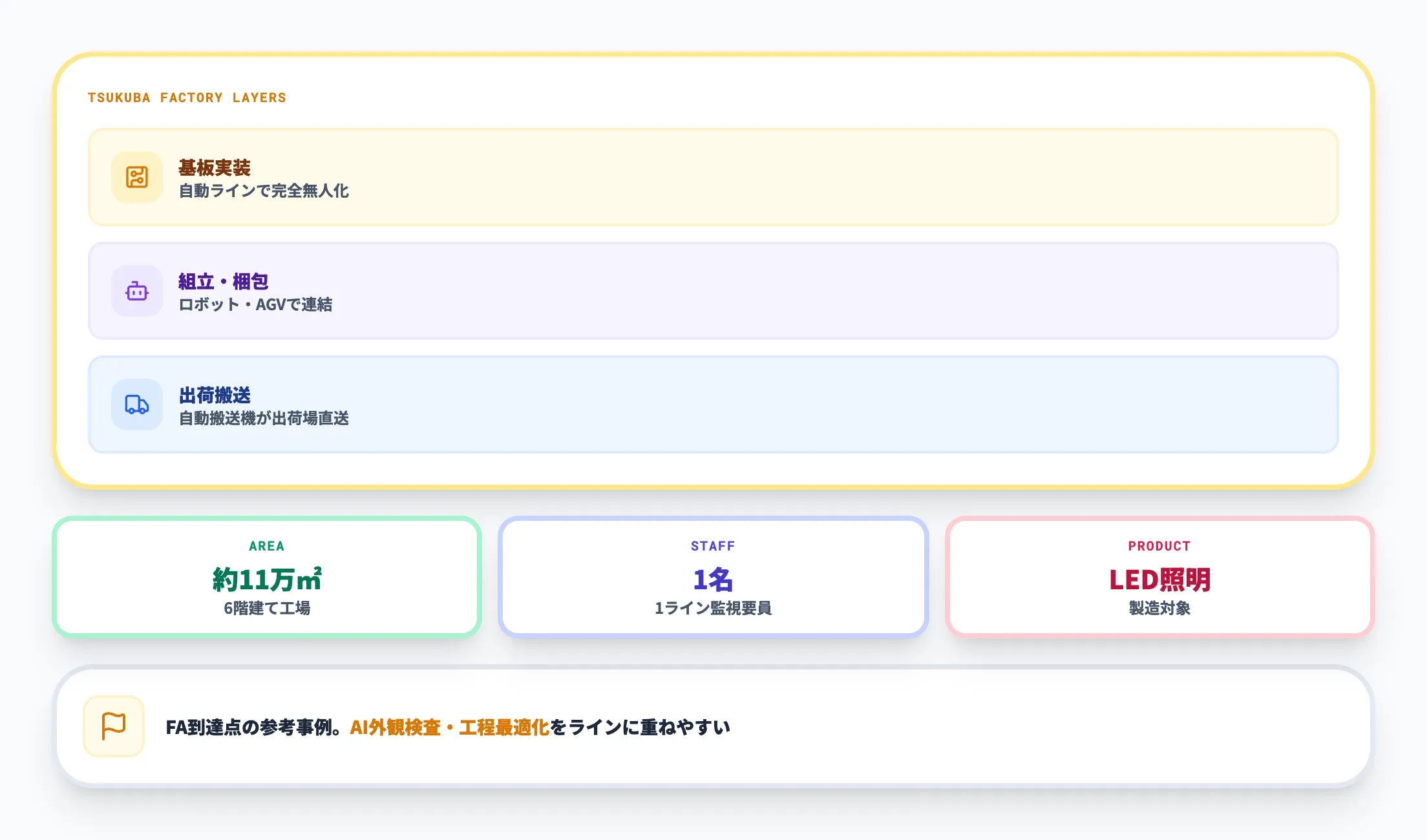Screen dimensions: 1427x840
Task: Click the 自動搬送機が出荷場直送 description
Action: tap(264, 419)
